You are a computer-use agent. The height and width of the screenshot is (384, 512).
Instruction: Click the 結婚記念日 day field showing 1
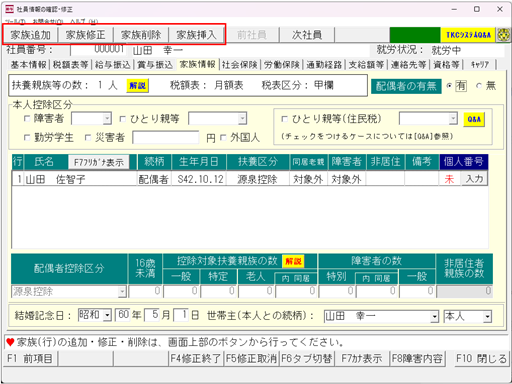pyautogui.click(x=181, y=315)
